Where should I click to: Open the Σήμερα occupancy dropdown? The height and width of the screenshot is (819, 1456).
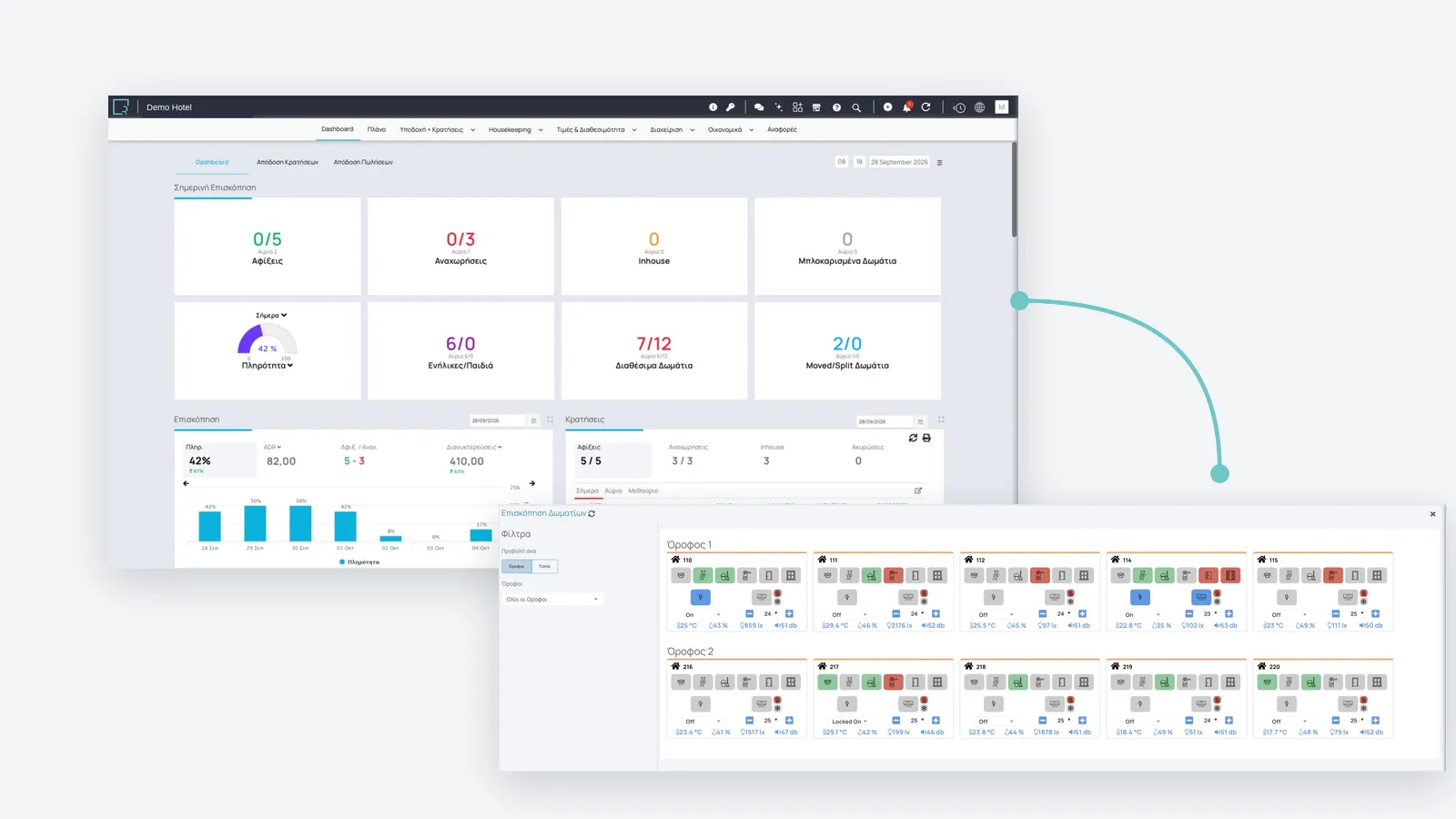271,315
